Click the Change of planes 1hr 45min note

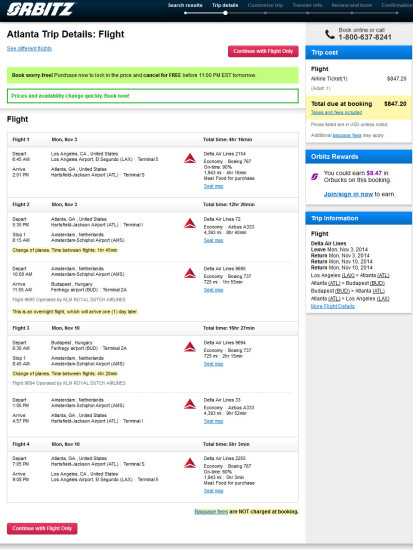coord(65,250)
